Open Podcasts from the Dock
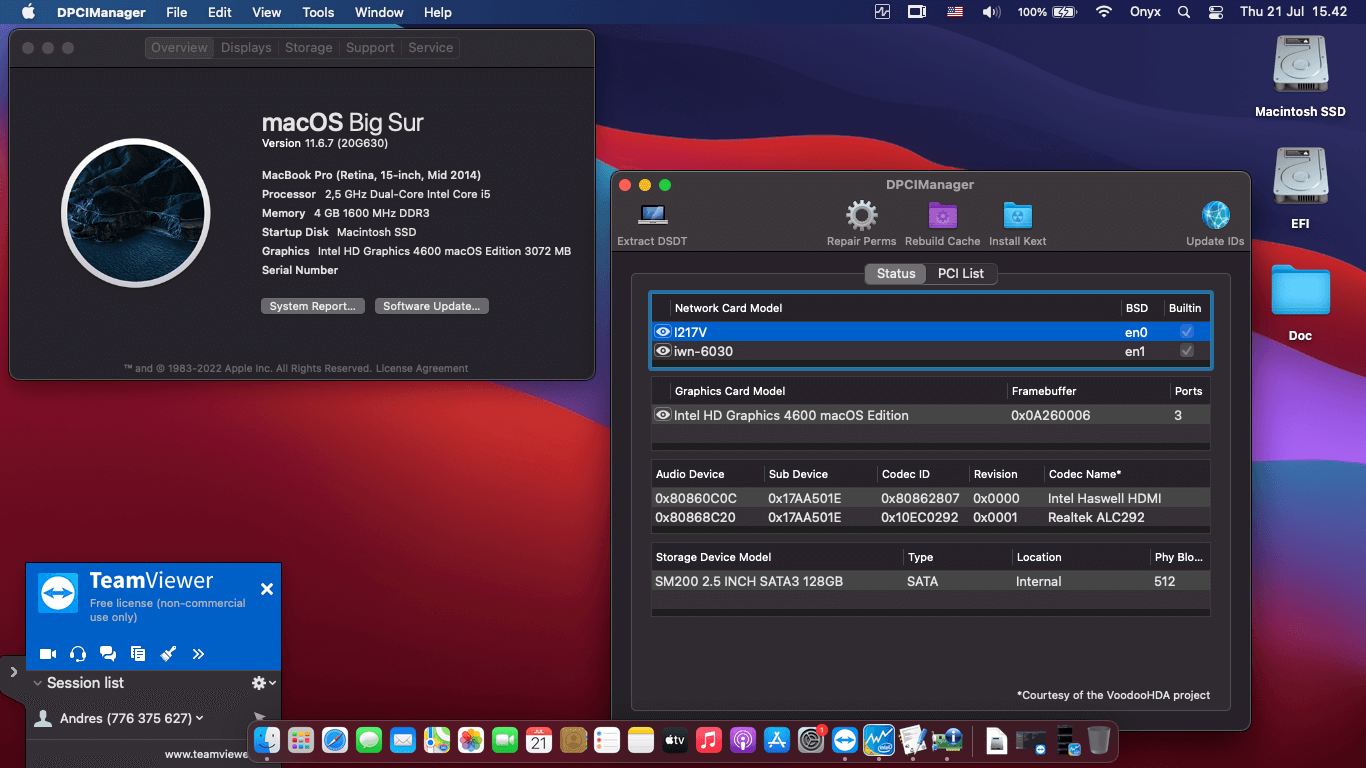Viewport: 1366px width, 768px height. pos(743,740)
